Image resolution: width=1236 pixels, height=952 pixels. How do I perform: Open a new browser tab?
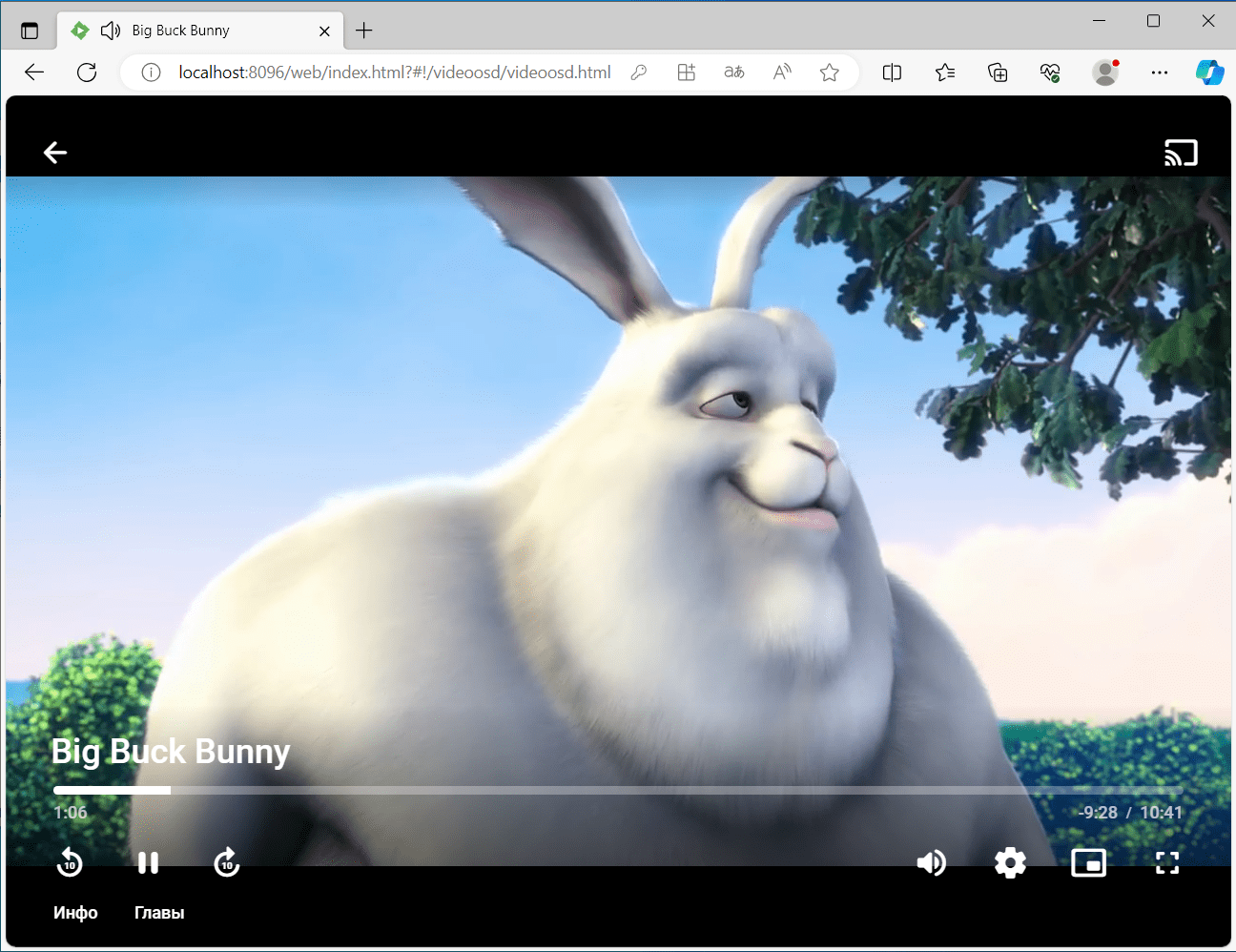tap(364, 31)
